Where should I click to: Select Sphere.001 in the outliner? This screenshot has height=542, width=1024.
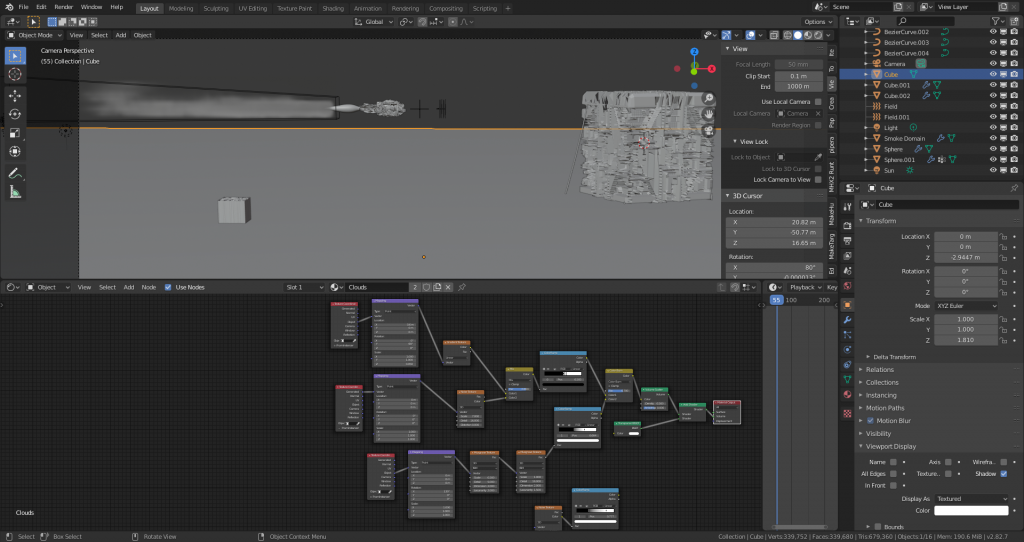899,160
